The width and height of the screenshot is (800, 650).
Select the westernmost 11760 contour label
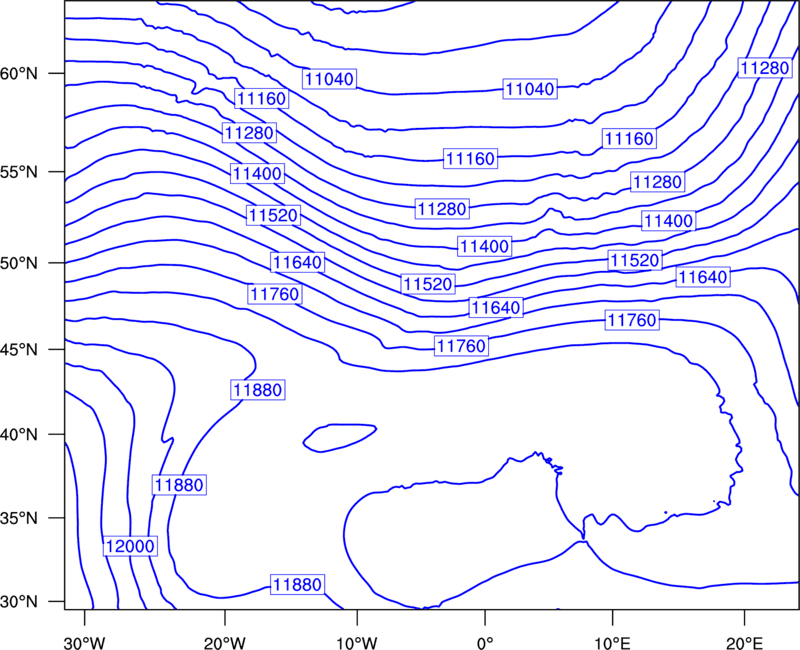click(275, 294)
